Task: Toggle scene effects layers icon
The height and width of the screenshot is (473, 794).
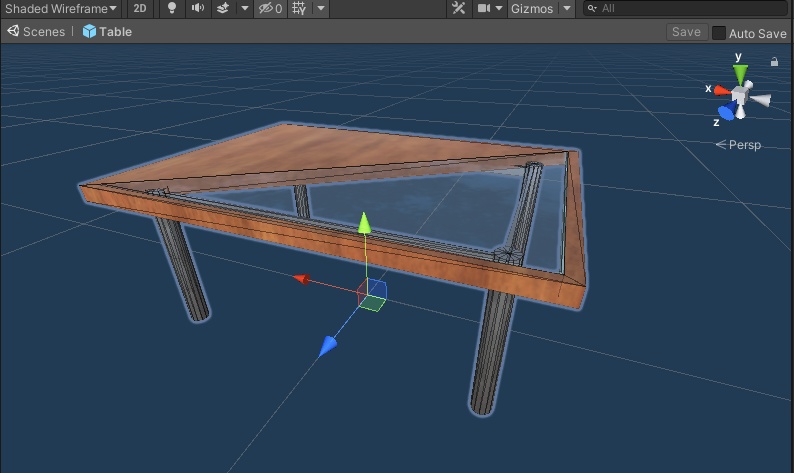Action: tap(223, 8)
